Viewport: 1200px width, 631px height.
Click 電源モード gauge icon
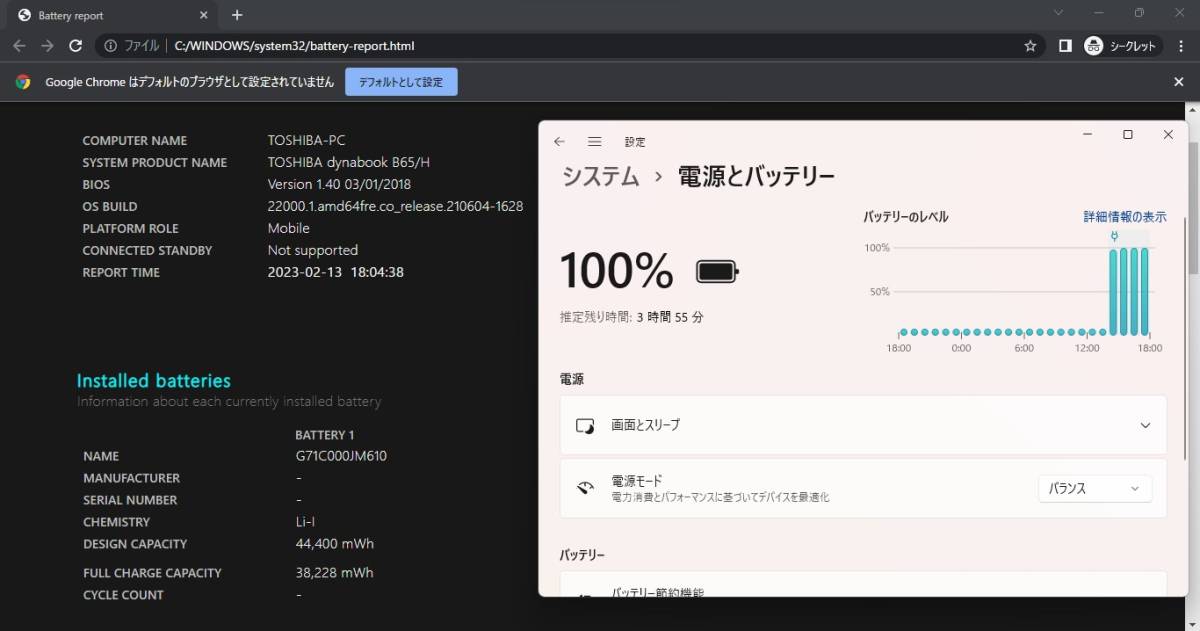[585, 489]
